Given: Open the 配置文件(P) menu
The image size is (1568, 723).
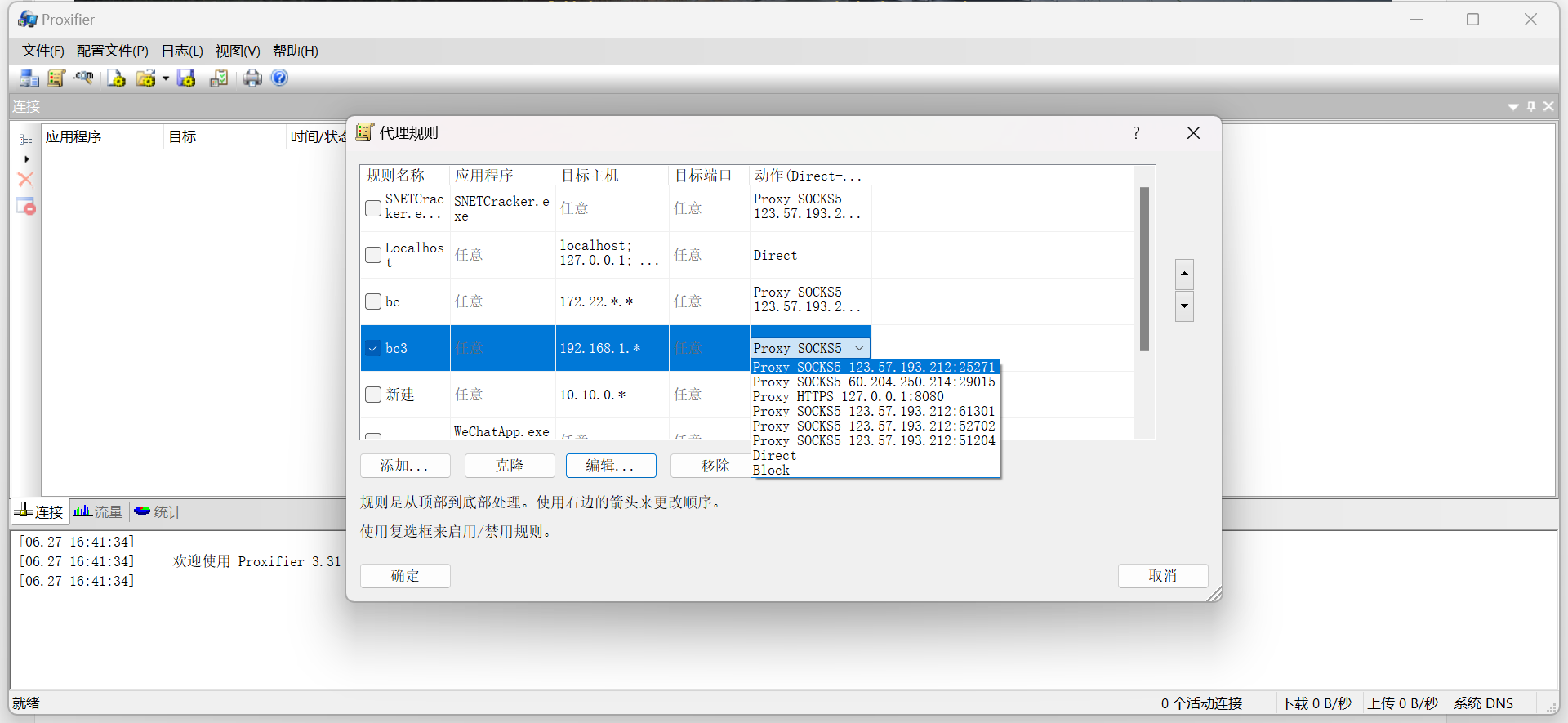Looking at the screenshot, I should (112, 51).
